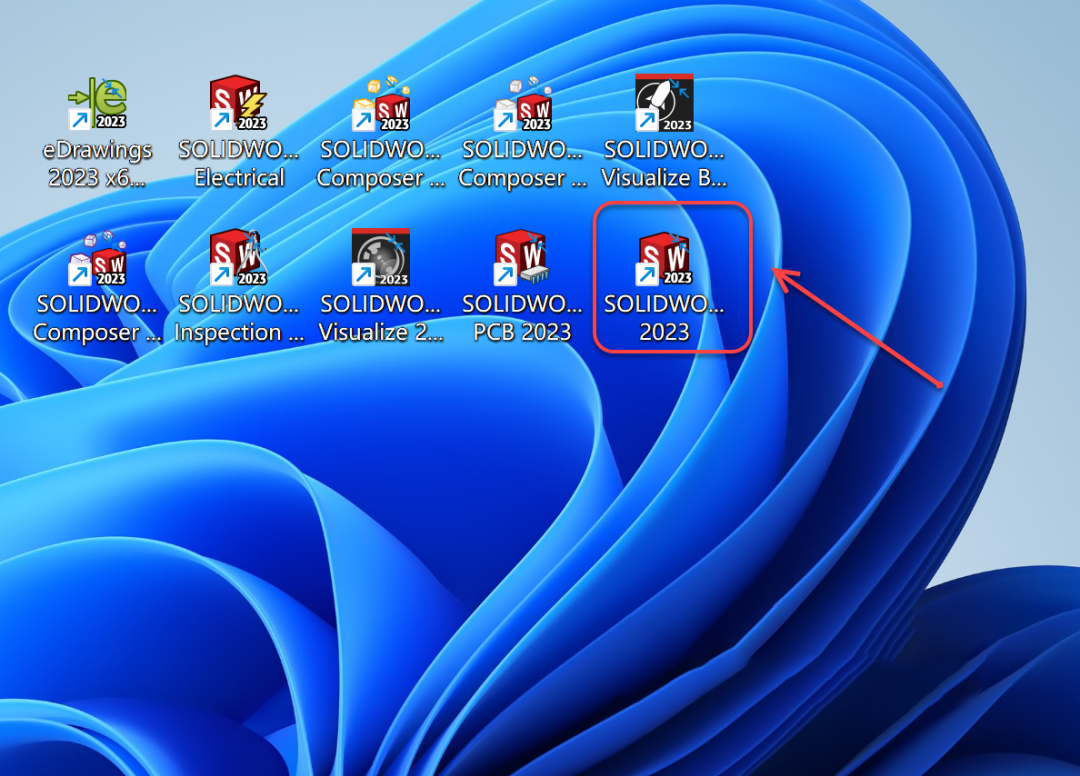1080x776 pixels.
Task: Click the SOLIDWORKS Electrical lightning bolt icon
Action: click(x=239, y=104)
